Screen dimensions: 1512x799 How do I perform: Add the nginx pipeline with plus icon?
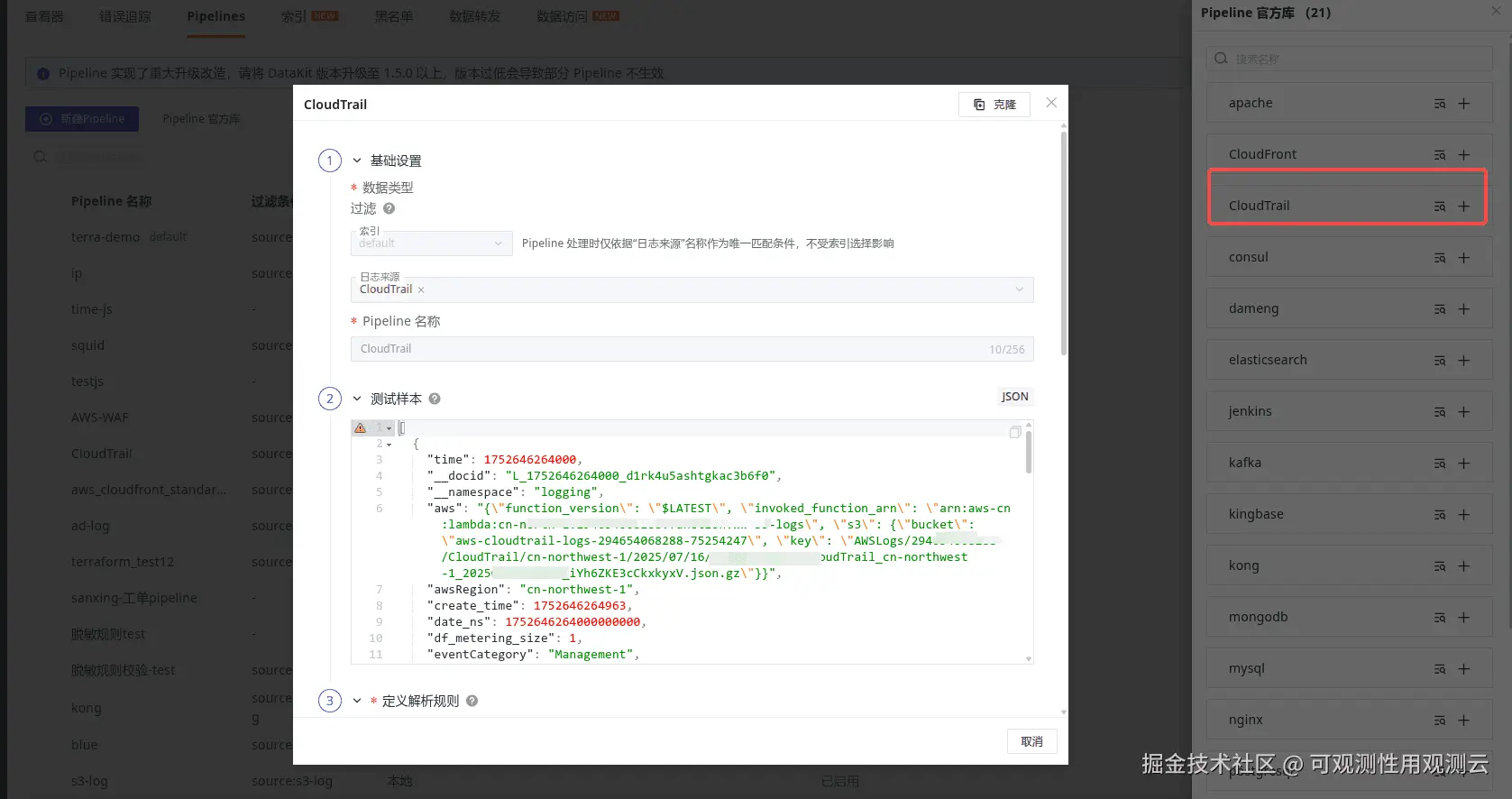1464,721
